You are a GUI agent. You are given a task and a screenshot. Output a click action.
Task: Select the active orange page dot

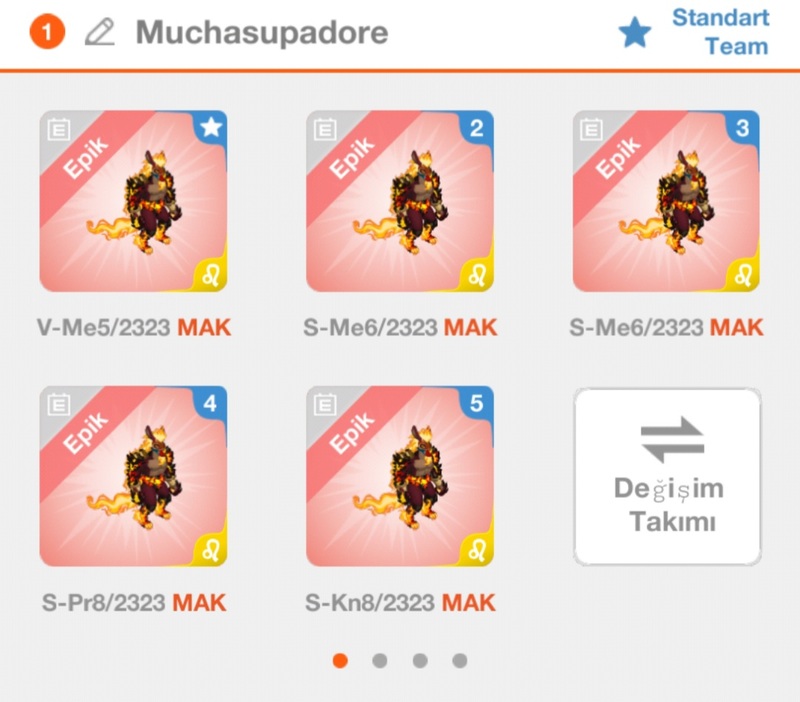coord(340,661)
